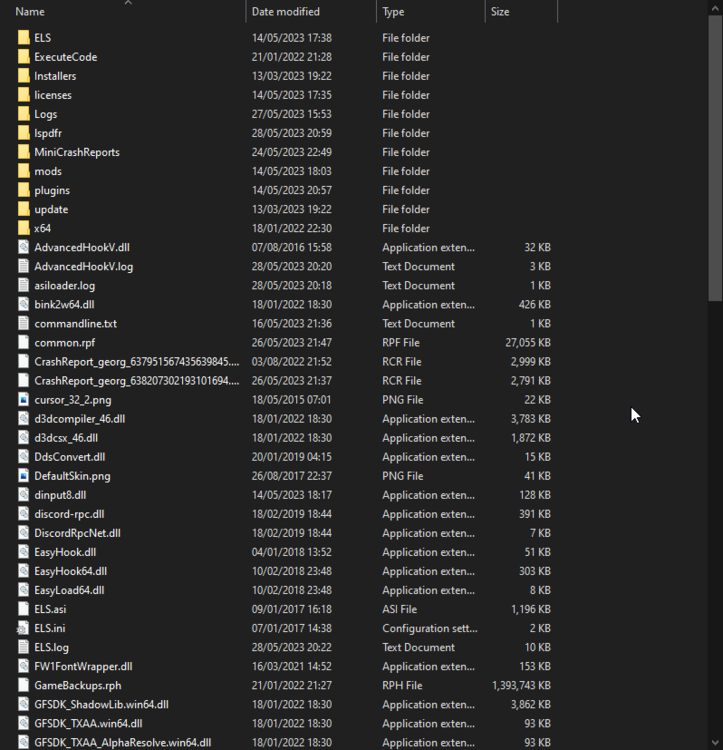
Task: Select the ELS.log text file icon
Action: click(x=23, y=647)
